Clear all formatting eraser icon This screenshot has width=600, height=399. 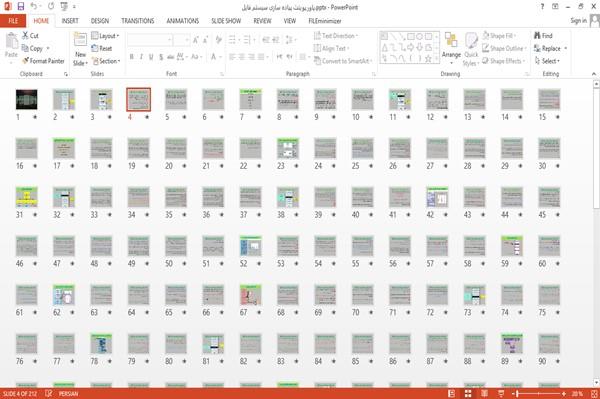tap(219, 40)
